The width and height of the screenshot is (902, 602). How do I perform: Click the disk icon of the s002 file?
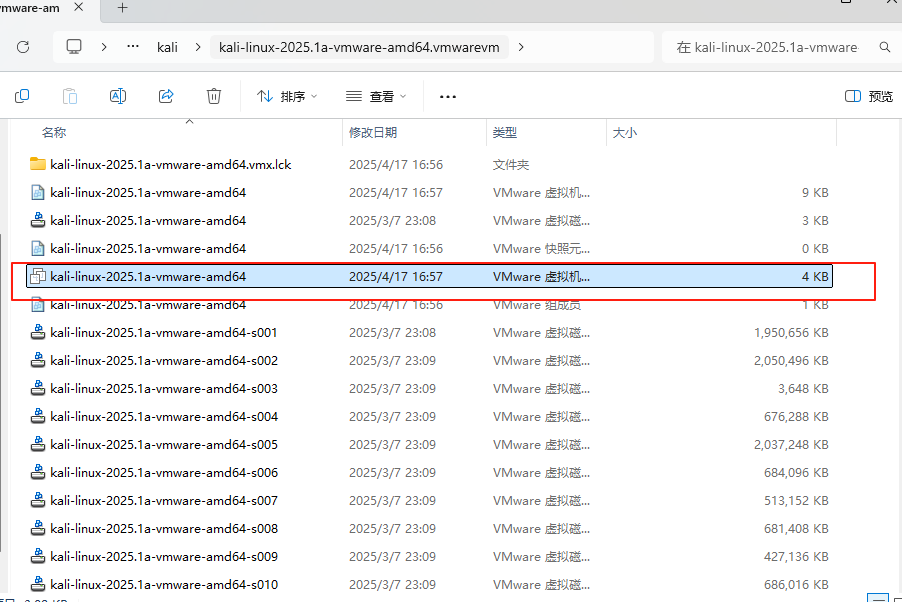click(x=38, y=360)
